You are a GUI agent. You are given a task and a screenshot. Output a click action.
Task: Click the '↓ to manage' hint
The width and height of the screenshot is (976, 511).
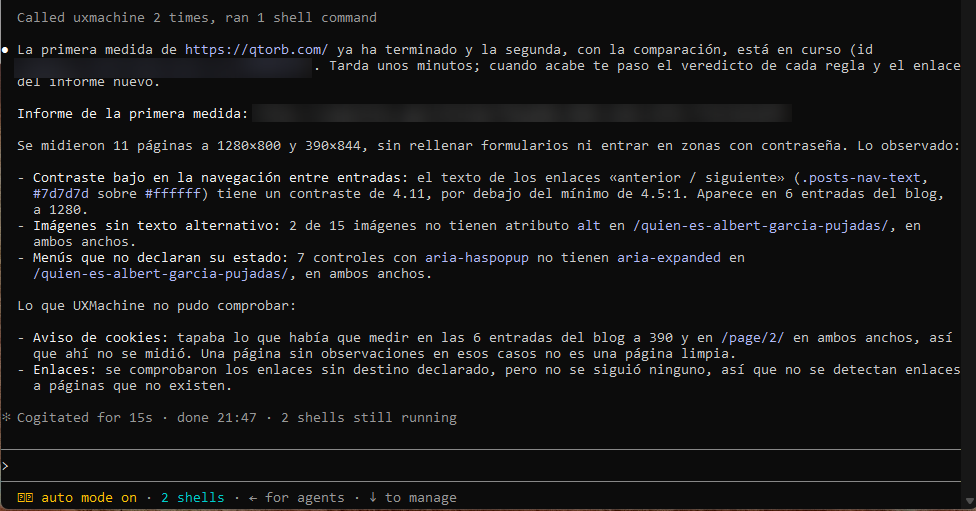click(413, 498)
